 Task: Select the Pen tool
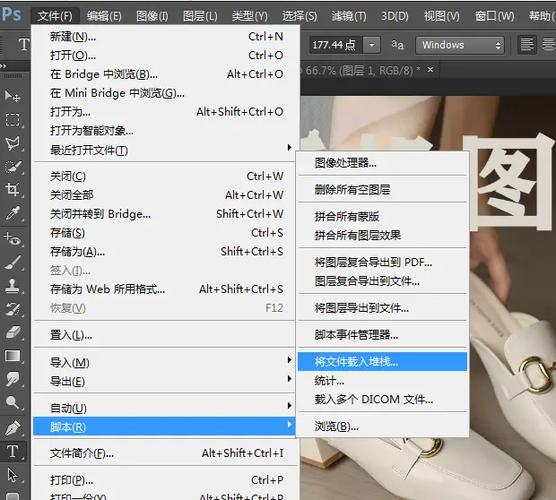tap(13, 428)
